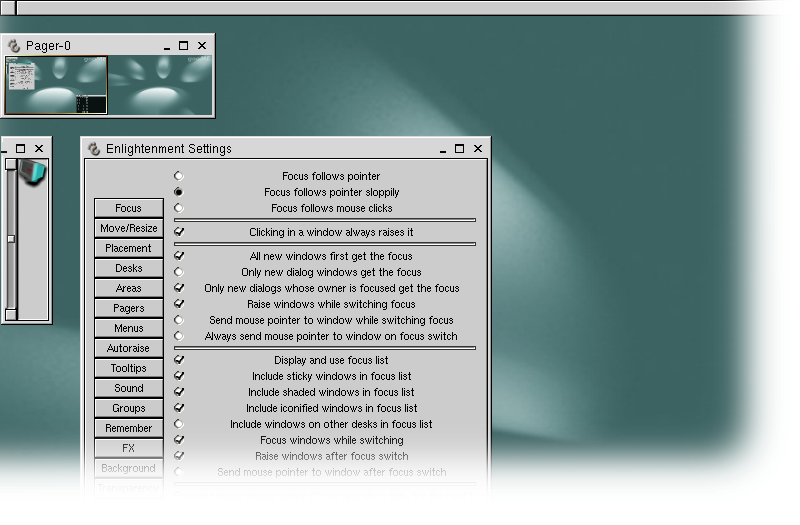Enable Include windows on other desks in focus list
800x525 pixels.
[x=179, y=424]
